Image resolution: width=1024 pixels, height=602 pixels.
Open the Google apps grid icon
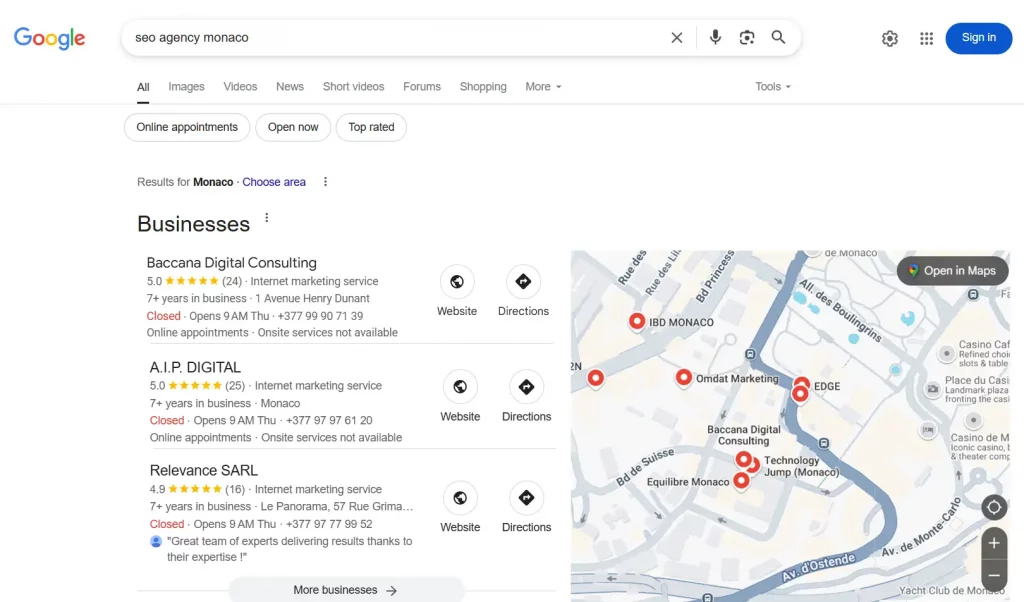tap(926, 39)
